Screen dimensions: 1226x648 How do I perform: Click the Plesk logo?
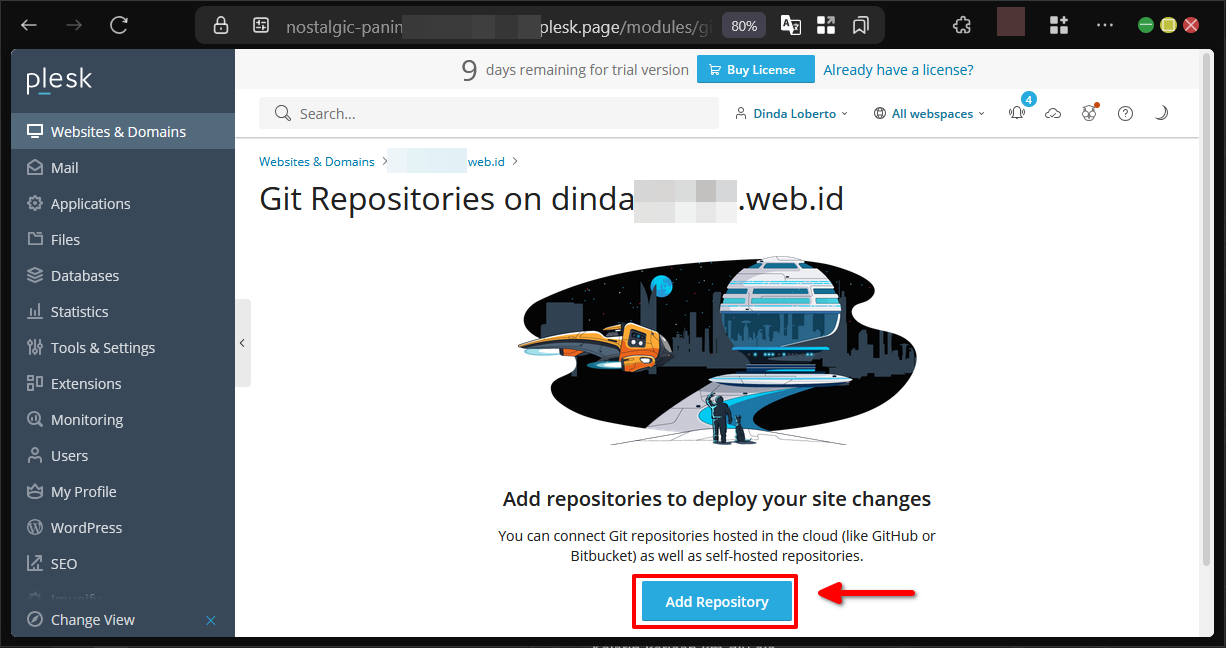(59, 80)
